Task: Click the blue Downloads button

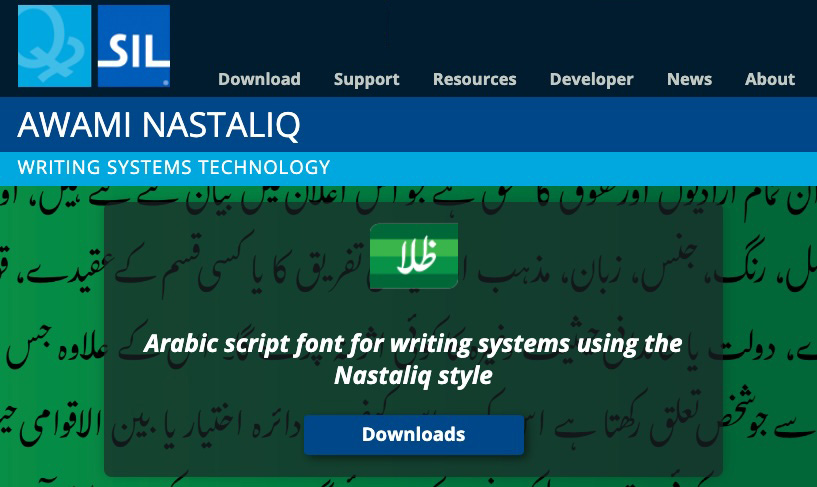Action: [x=414, y=434]
